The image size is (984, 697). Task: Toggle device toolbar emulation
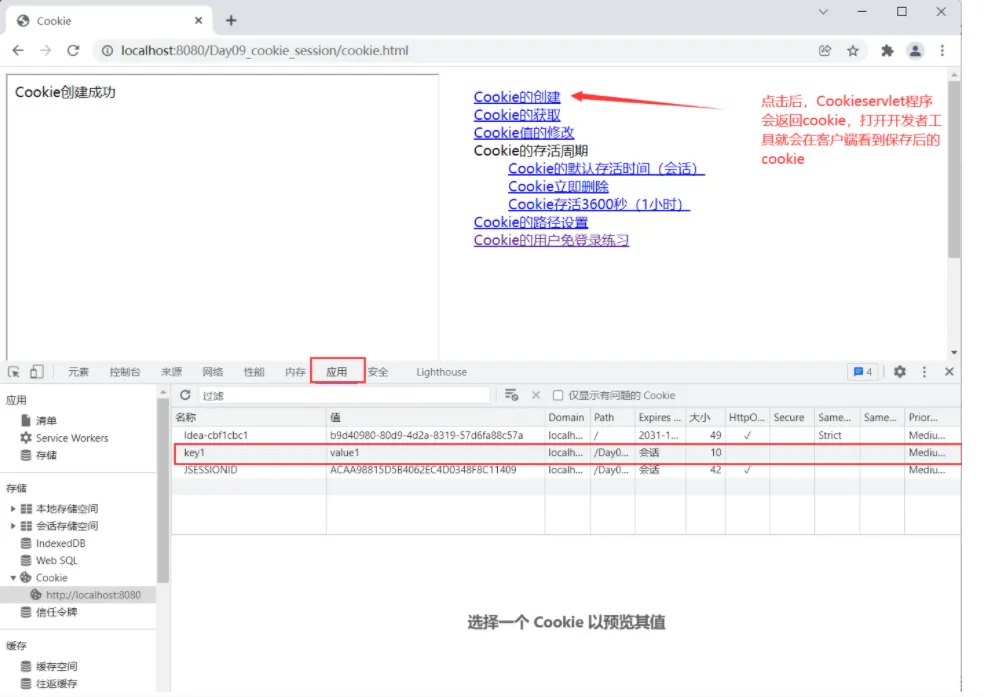coord(36,372)
